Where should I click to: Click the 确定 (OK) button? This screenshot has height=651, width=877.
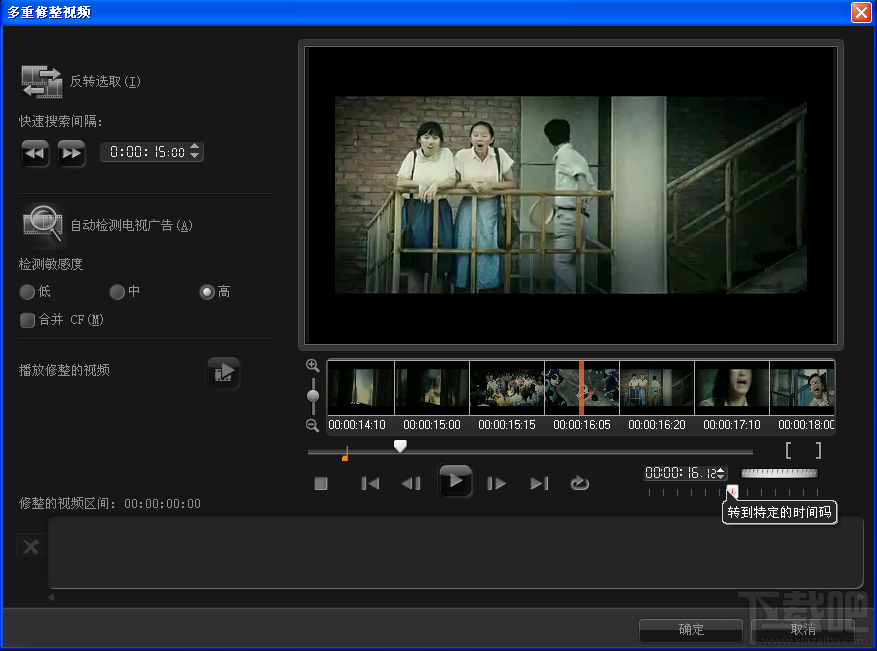tap(691, 630)
